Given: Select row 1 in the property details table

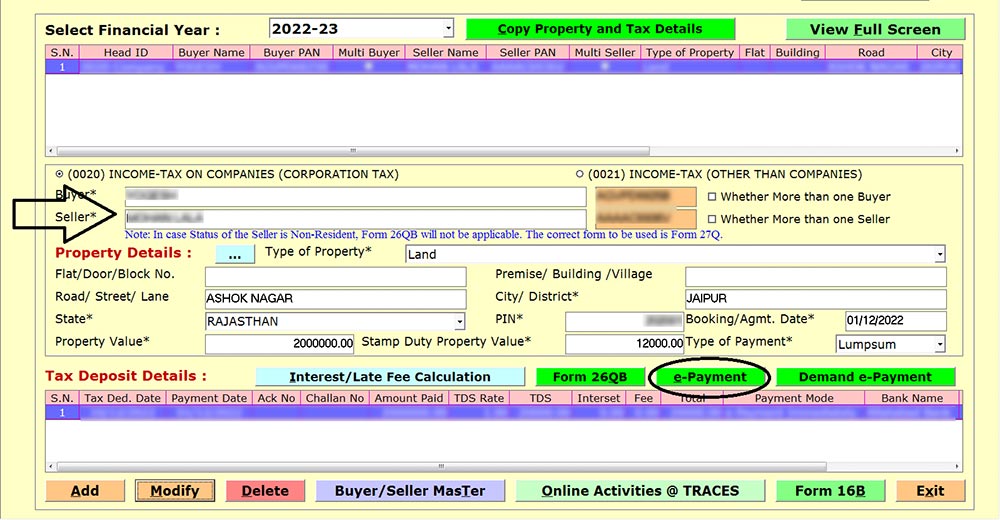Looking at the screenshot, I should click(504, 66).
